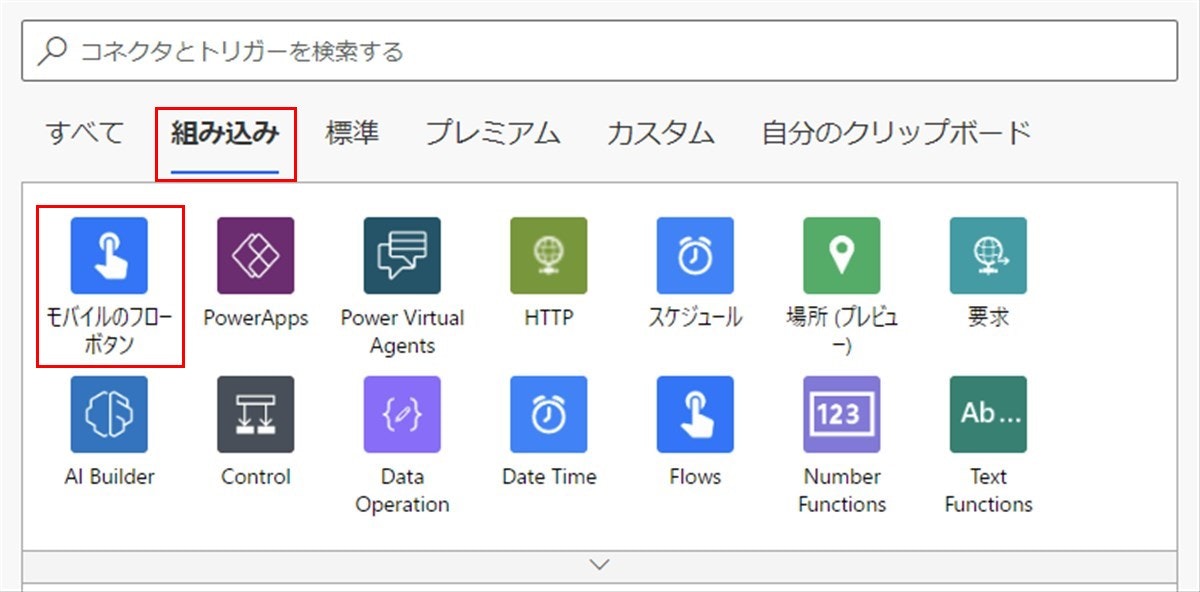The width and height of the screenshot is (1200, 592).
Task: Open the Date Time connector icon
Action: (549, 414)
